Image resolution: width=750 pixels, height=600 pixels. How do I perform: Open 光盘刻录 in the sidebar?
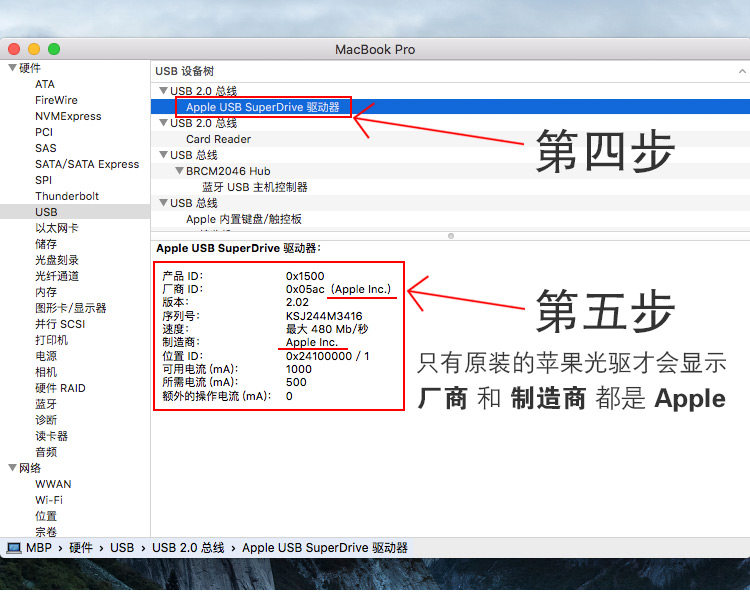[56, 260]
